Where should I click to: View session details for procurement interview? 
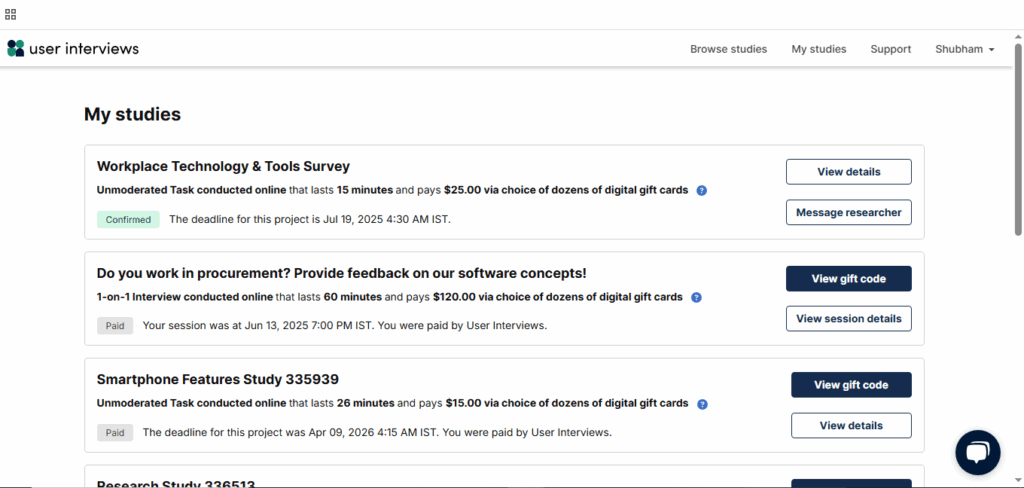[848, 319]
